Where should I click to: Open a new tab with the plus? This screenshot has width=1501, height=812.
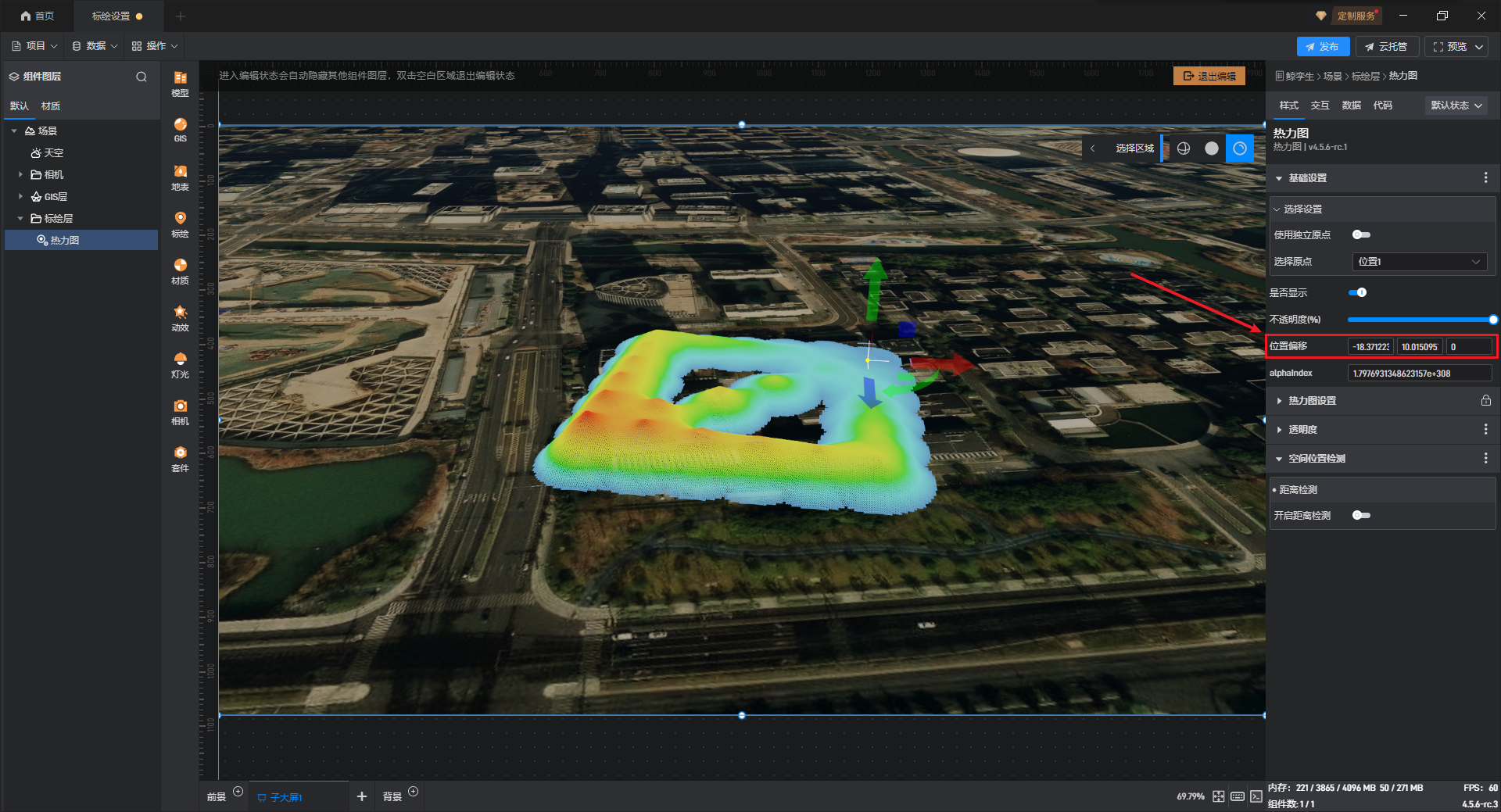(181, 16)
